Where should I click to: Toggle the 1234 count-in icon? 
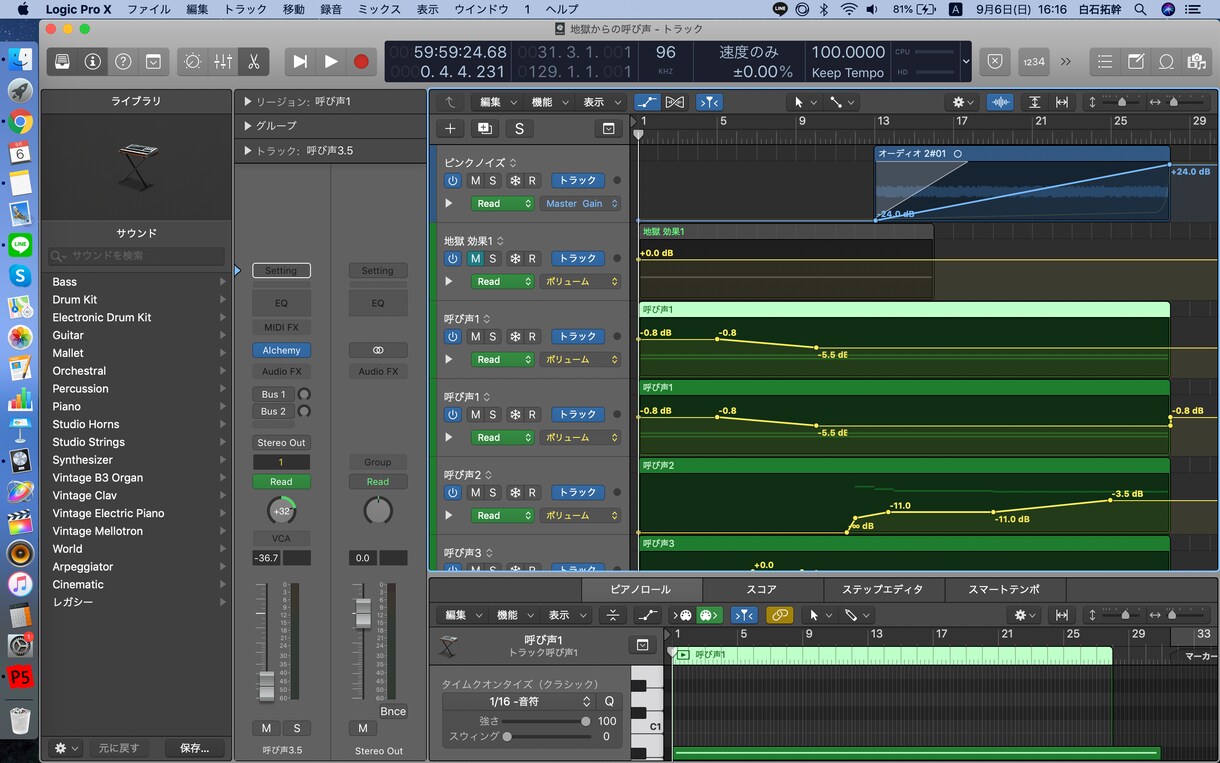[1034, 61]
